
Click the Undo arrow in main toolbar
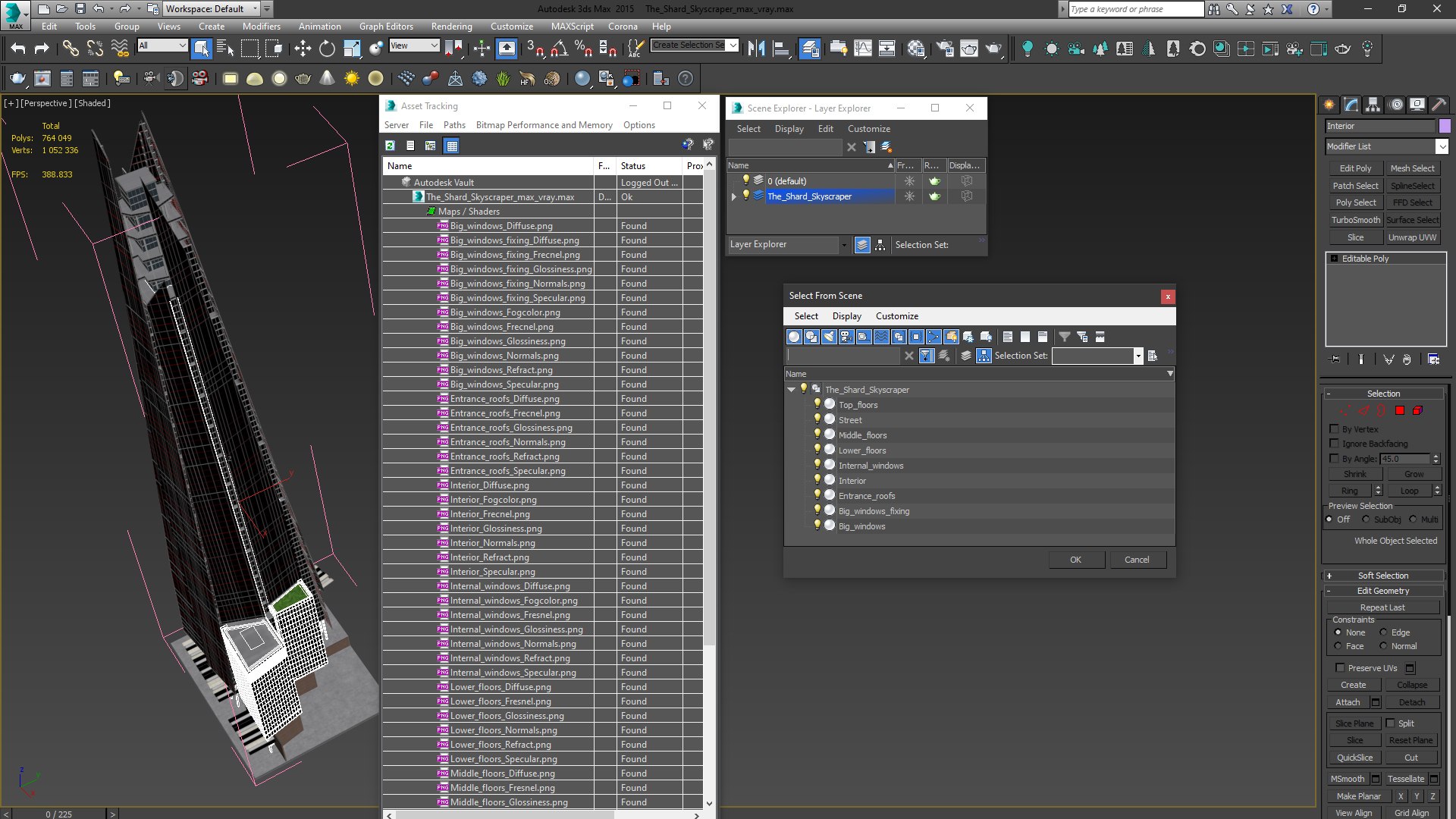[18, 49]
